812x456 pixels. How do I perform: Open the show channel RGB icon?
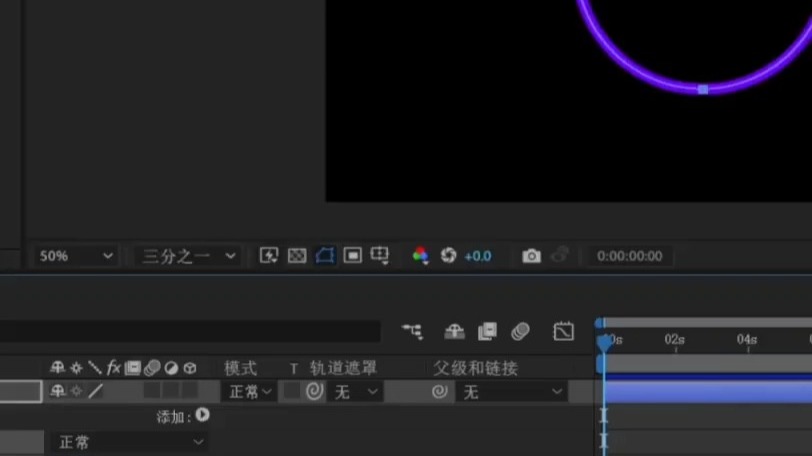[420, 255]
